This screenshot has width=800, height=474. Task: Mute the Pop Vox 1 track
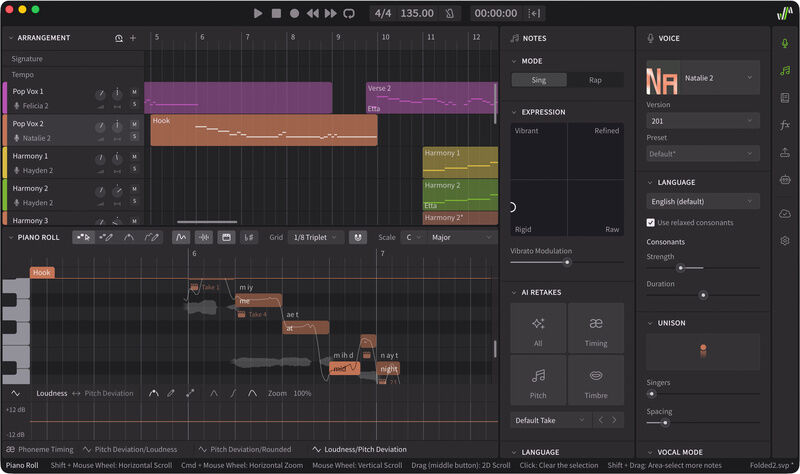(x=134, y=92)
